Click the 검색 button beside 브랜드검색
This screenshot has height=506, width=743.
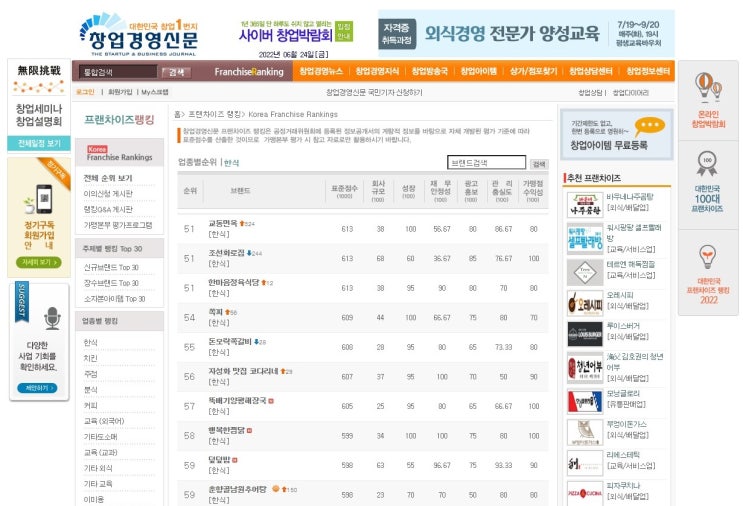click(539, 164)
